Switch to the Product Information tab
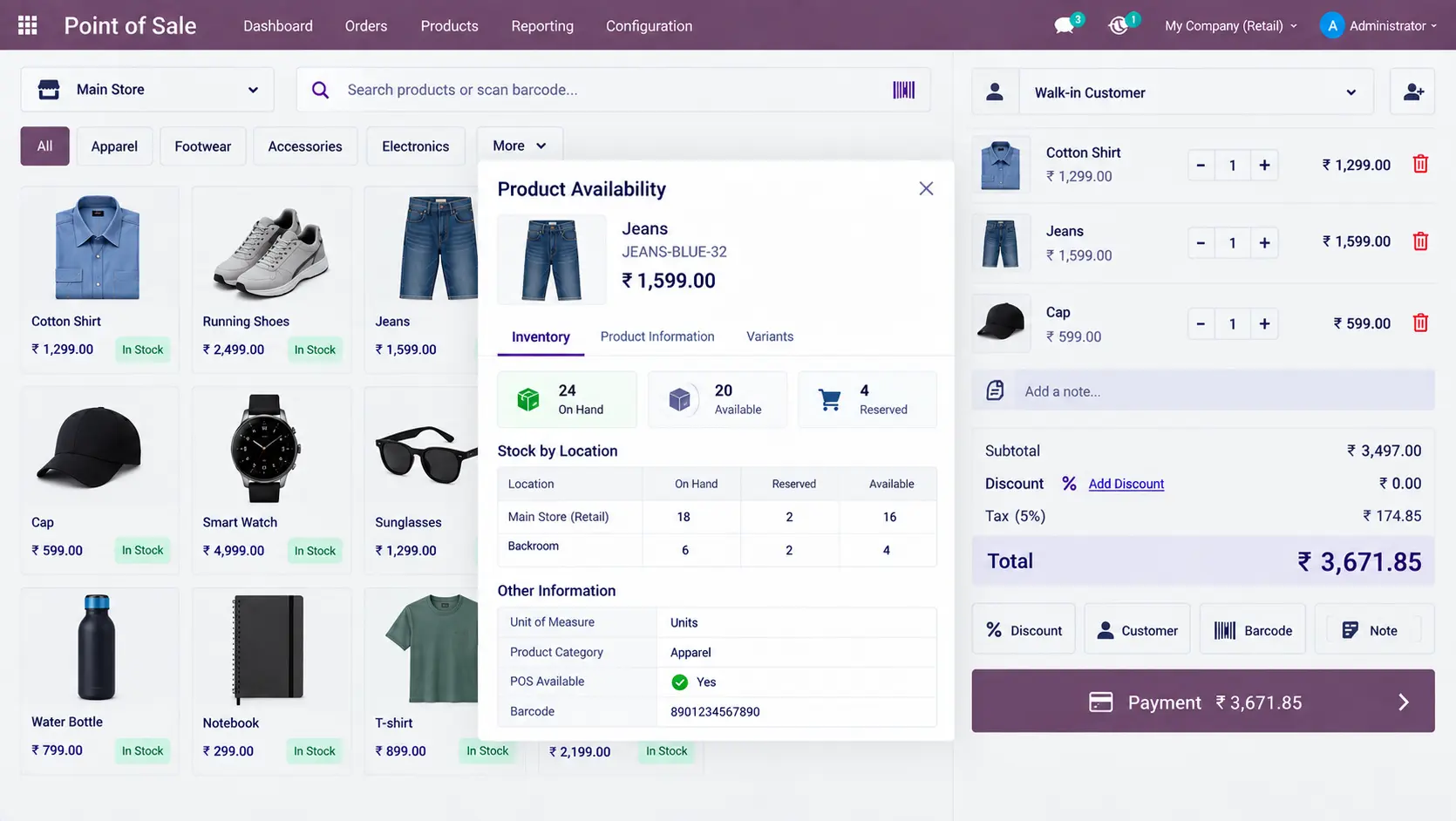The image size is (1456, 821). [x=657, y=336]
